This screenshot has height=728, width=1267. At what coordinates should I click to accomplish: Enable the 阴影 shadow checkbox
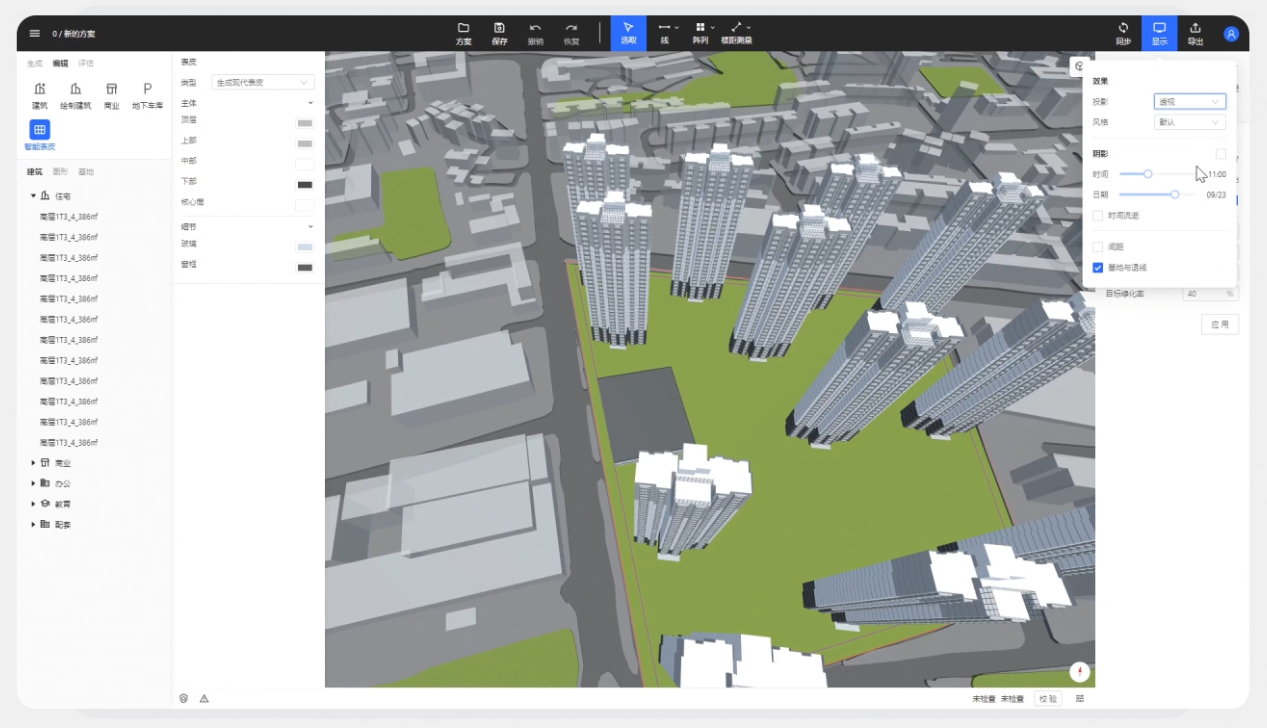click(x=1220, y=154)
